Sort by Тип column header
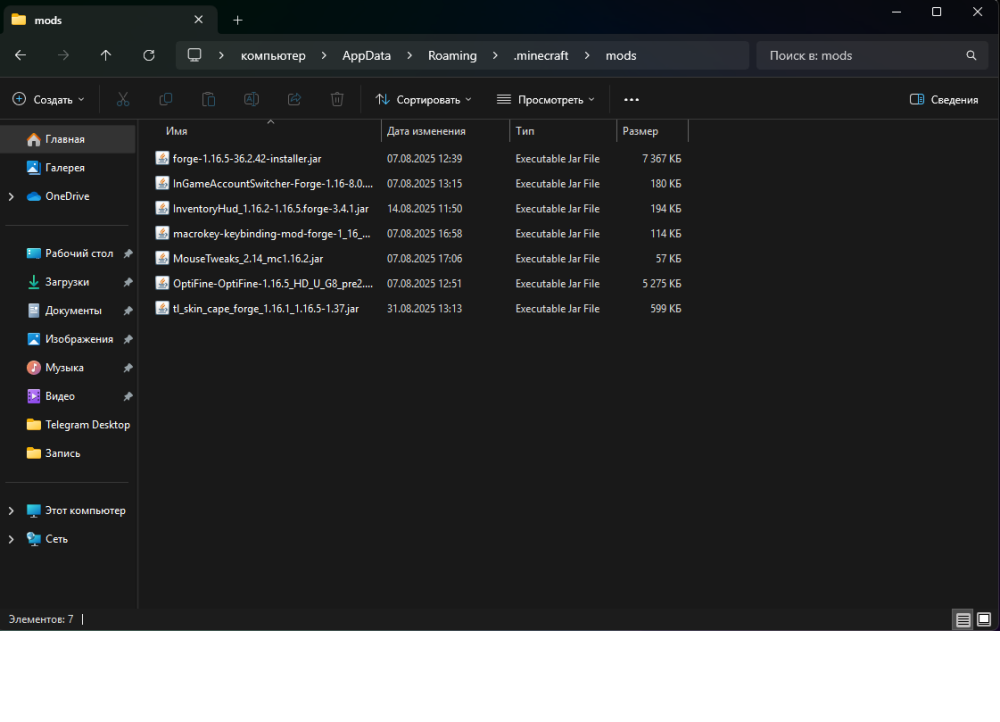Image resolution: width=1000 pixels, height=722 pixels. [525, 131]
